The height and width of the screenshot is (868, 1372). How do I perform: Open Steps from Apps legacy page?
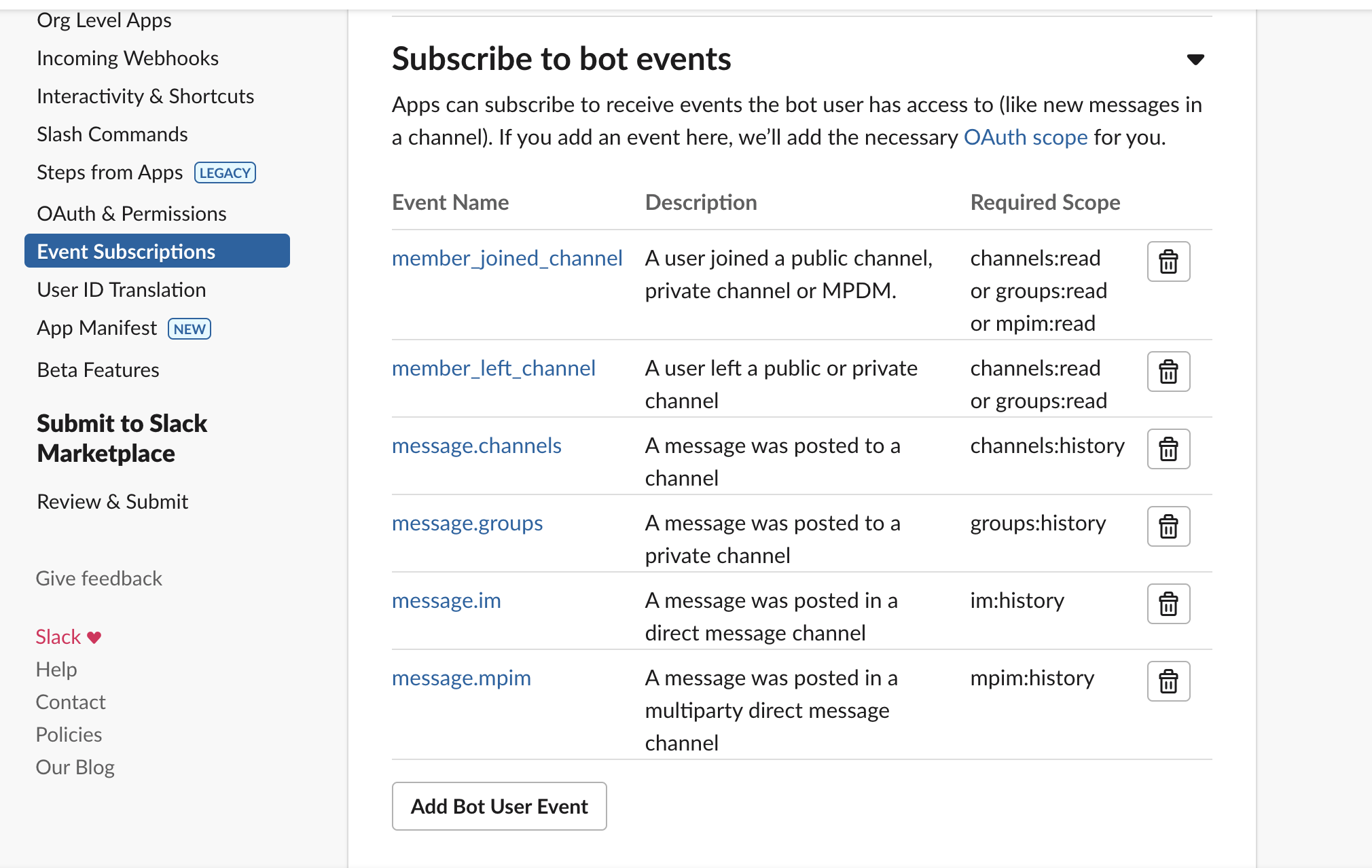(x=110, y=173)
